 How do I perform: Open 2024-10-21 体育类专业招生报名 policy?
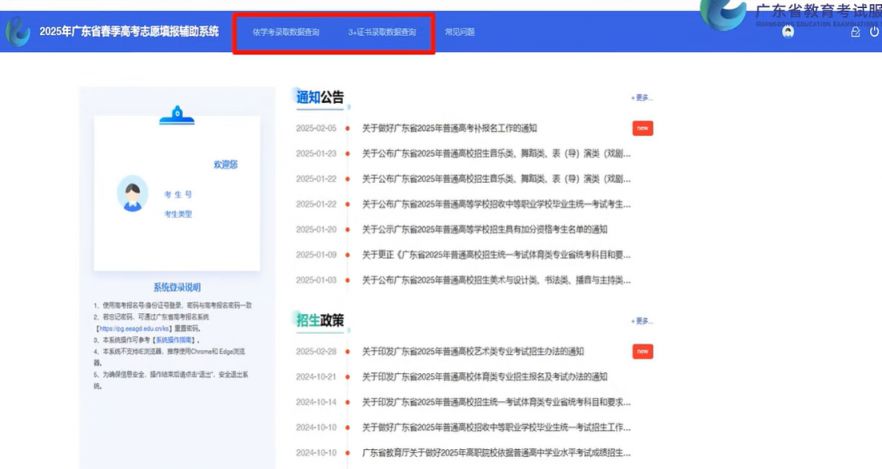tap(484, 377)
